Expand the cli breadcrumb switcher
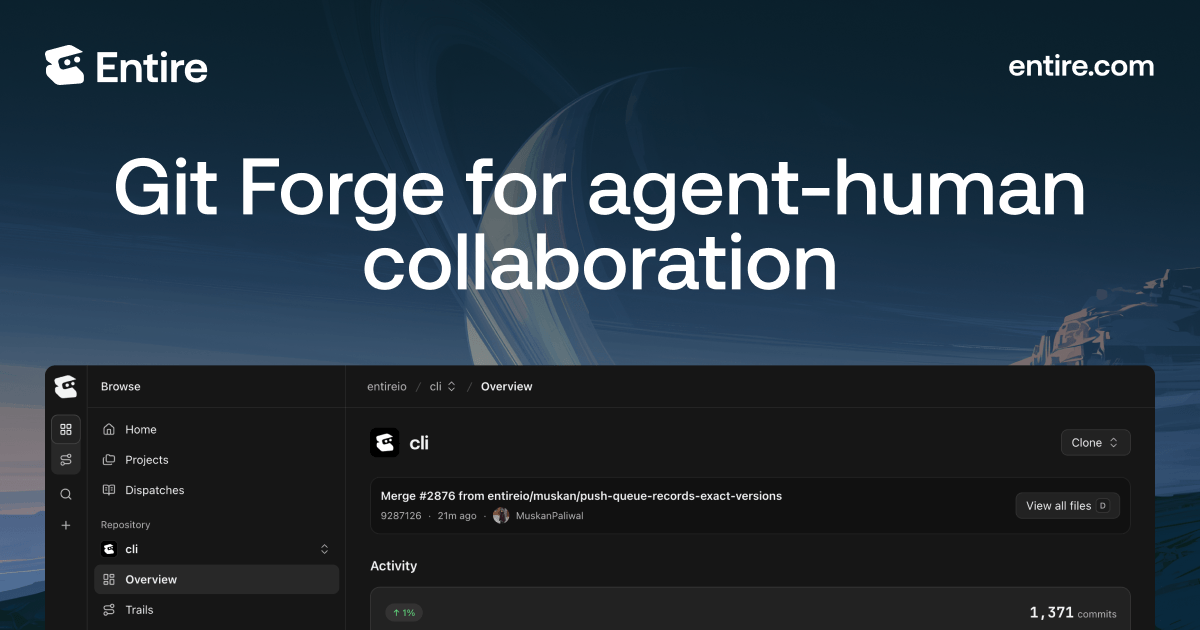This screenshot has width=1200, height=630. (443, 387)
